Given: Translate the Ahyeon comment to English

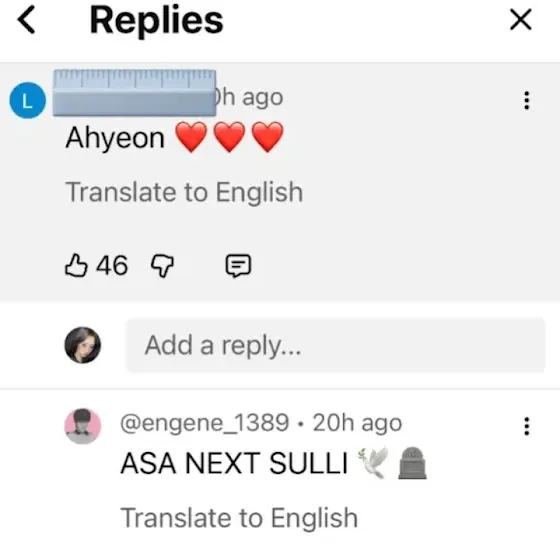Looking at the screenshot, I should tap(184, 192).
